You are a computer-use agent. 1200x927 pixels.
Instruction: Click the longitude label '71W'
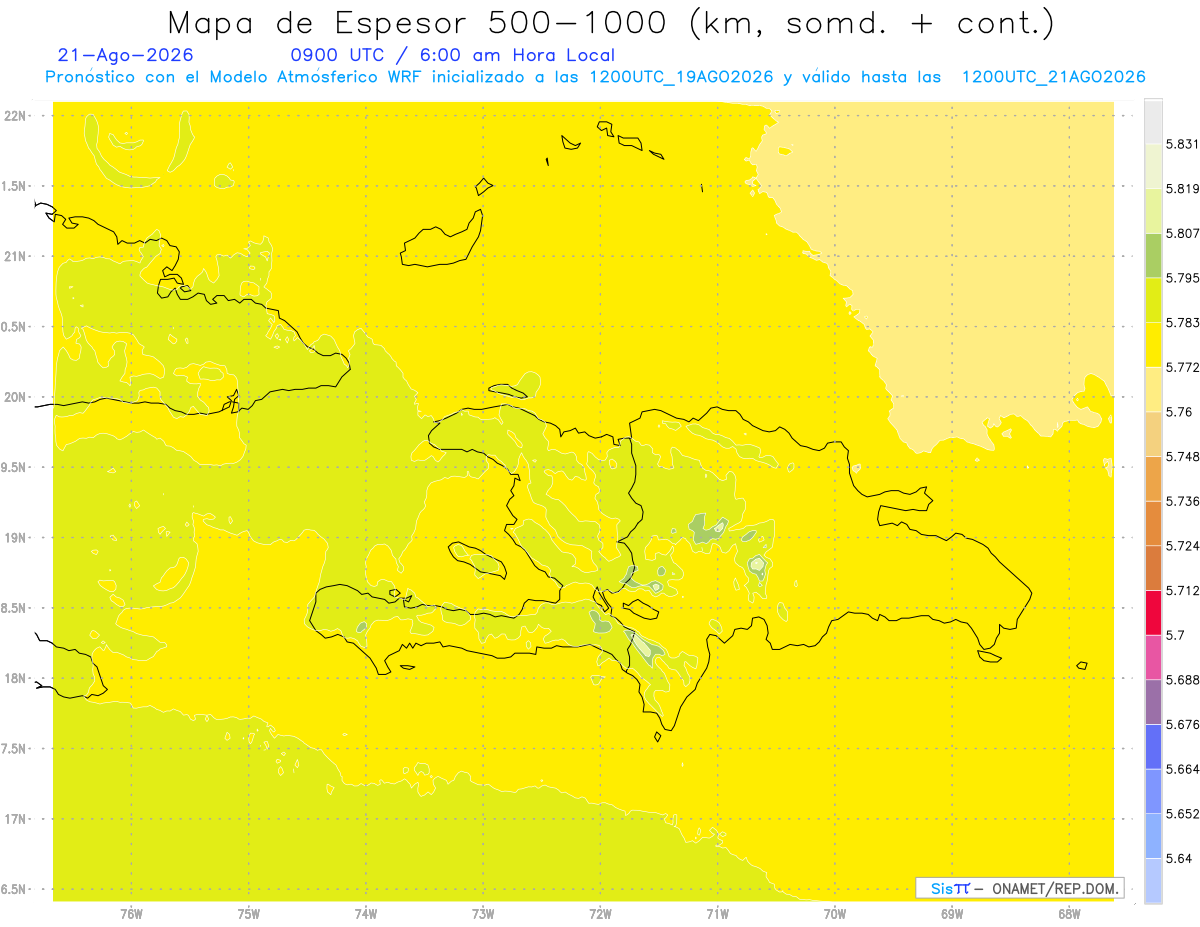pos(717,914)
